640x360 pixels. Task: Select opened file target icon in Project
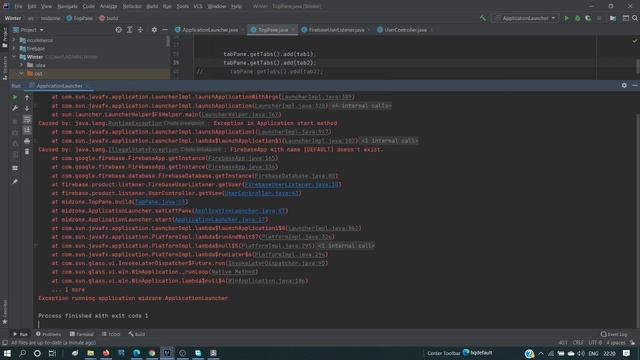coord(118,30)
